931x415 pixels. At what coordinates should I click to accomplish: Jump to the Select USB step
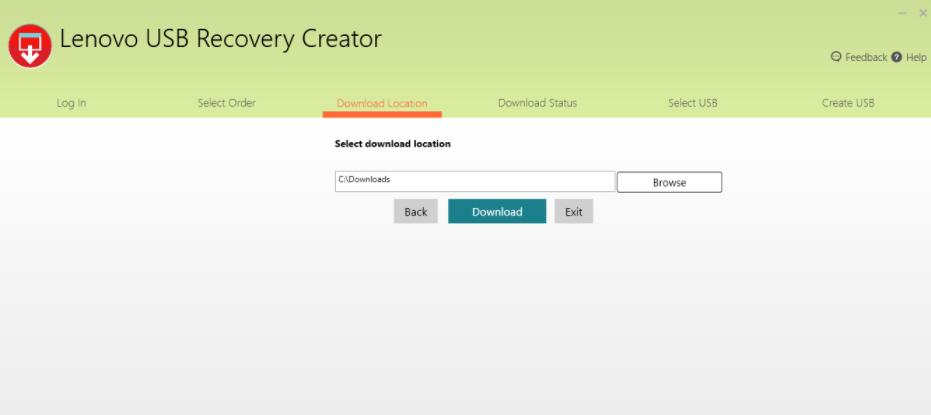pyautogui.click(x=692, y=103)
